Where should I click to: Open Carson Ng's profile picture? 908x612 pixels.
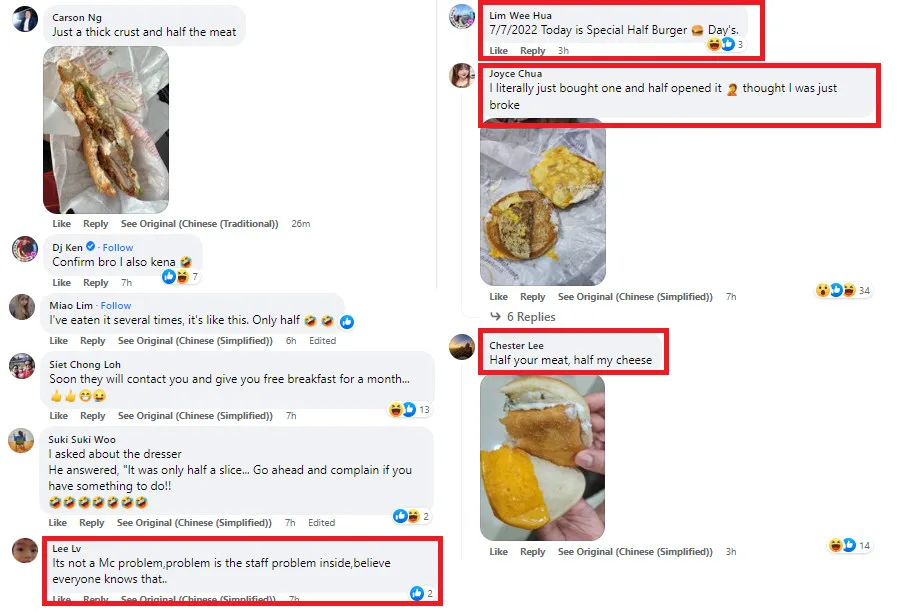tap(25, 20)
